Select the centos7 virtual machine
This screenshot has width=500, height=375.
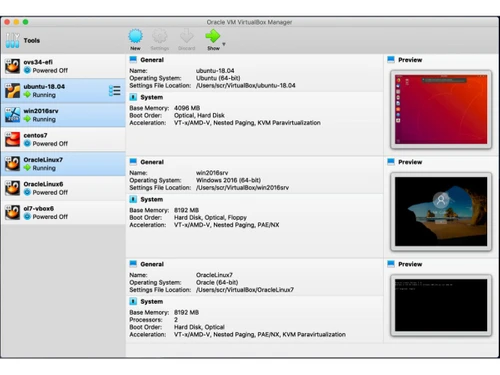coord(63,139)
